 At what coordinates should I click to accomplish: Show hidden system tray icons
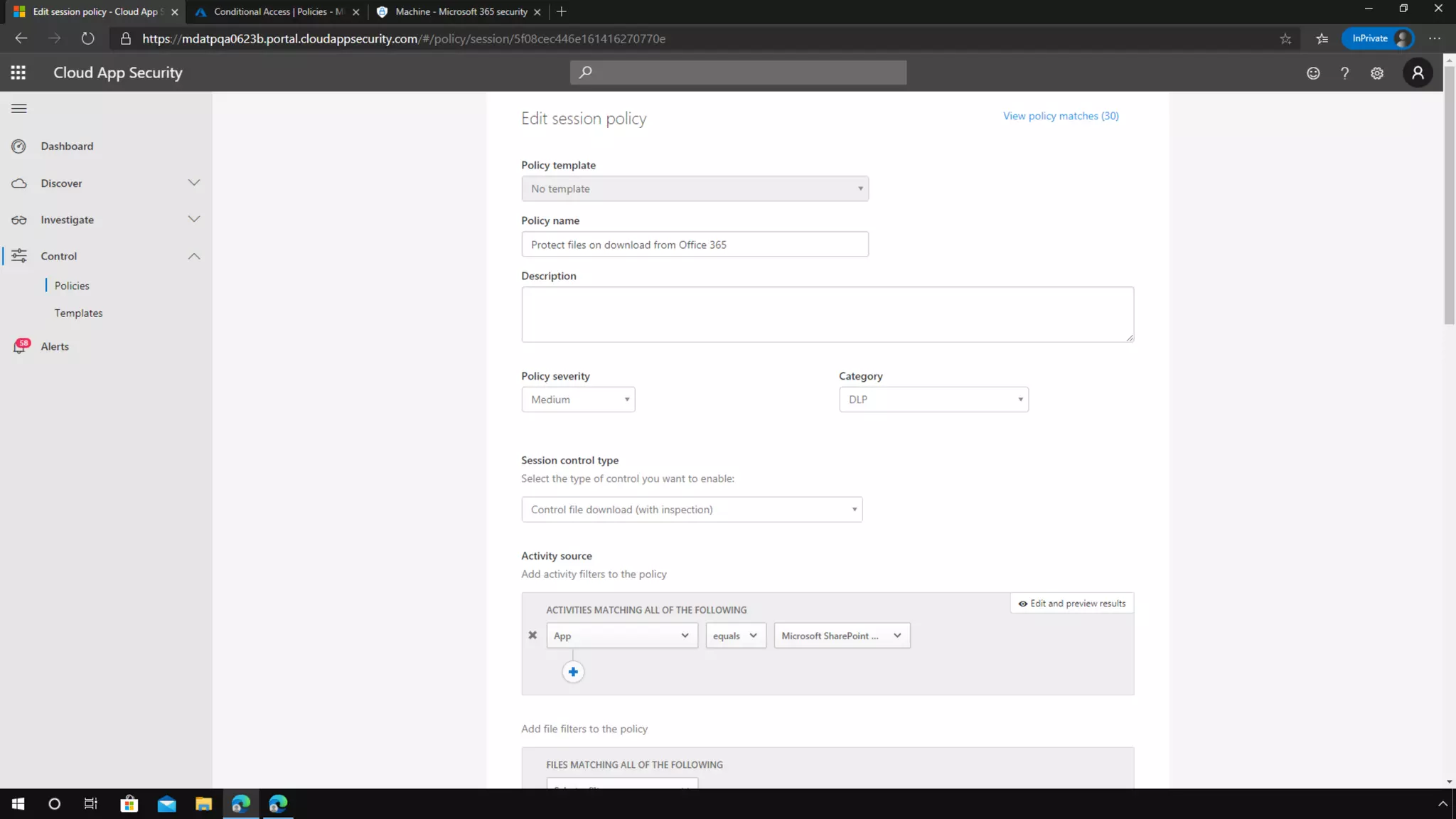coord(1442,804)
